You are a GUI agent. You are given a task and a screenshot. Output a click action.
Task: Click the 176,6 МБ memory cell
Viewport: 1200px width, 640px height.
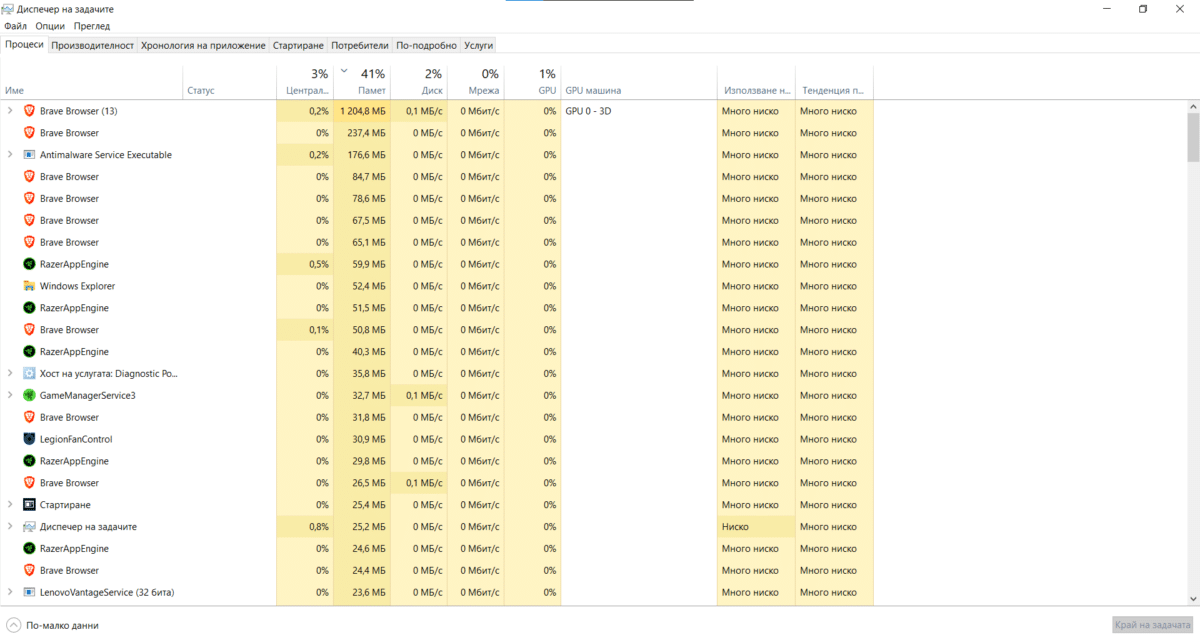coord(362,155)
